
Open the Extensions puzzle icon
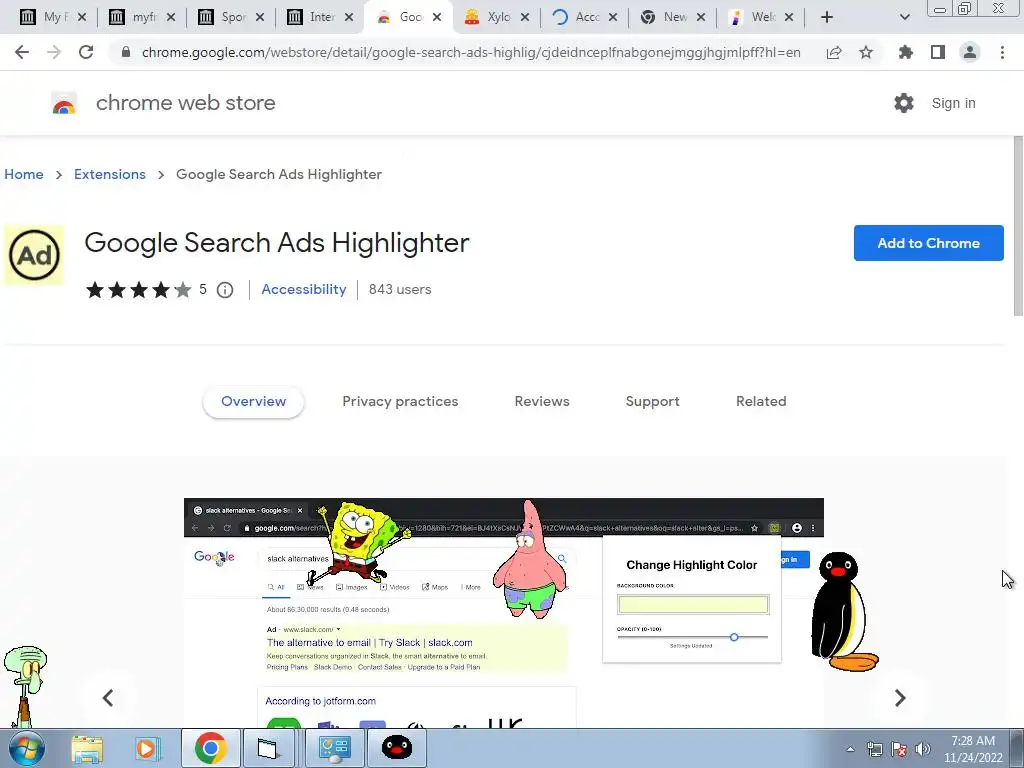click(x=905, y=52)
